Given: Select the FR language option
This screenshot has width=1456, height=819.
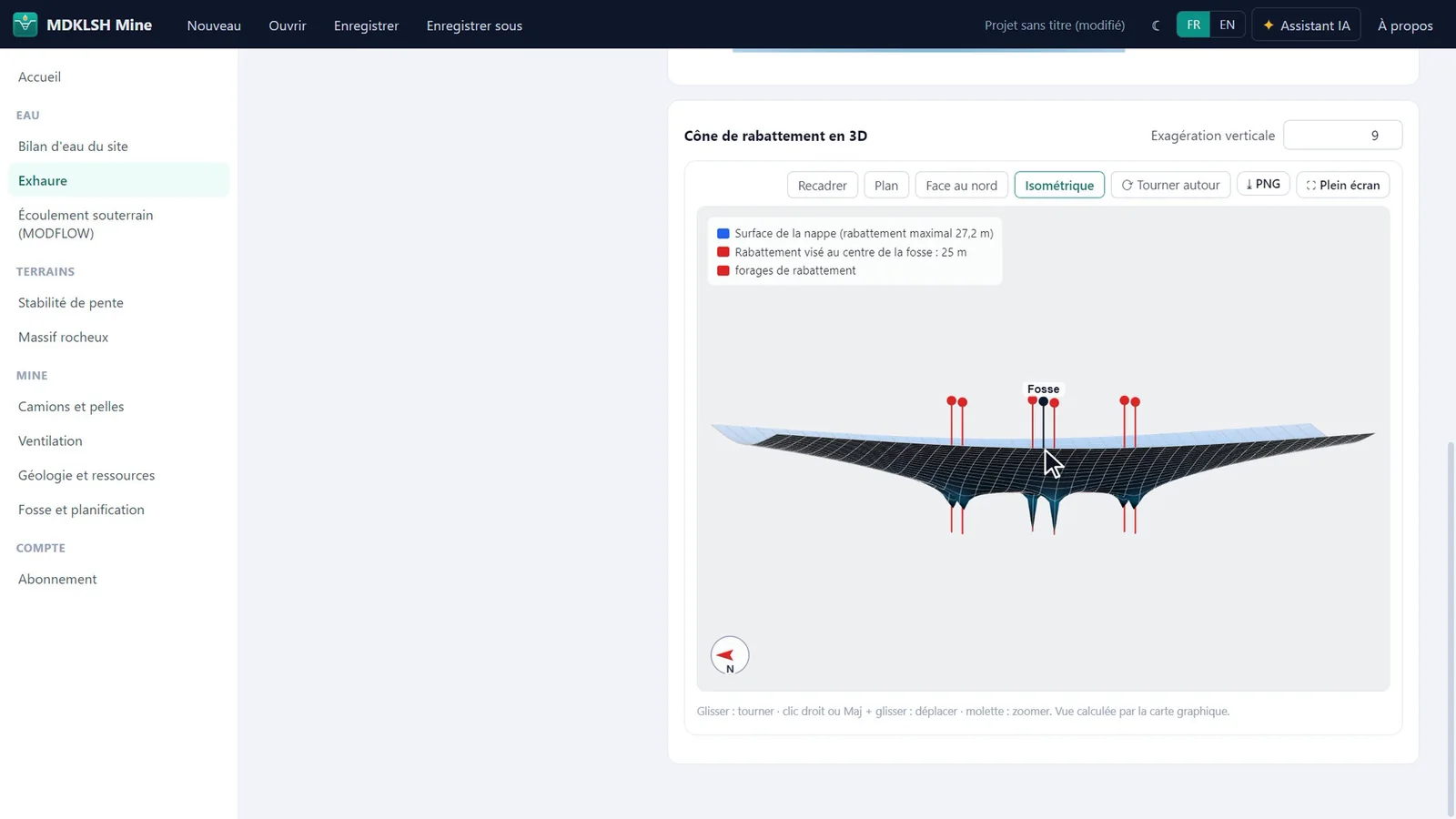Looking at the screenshot, I should coord(1193,25).
